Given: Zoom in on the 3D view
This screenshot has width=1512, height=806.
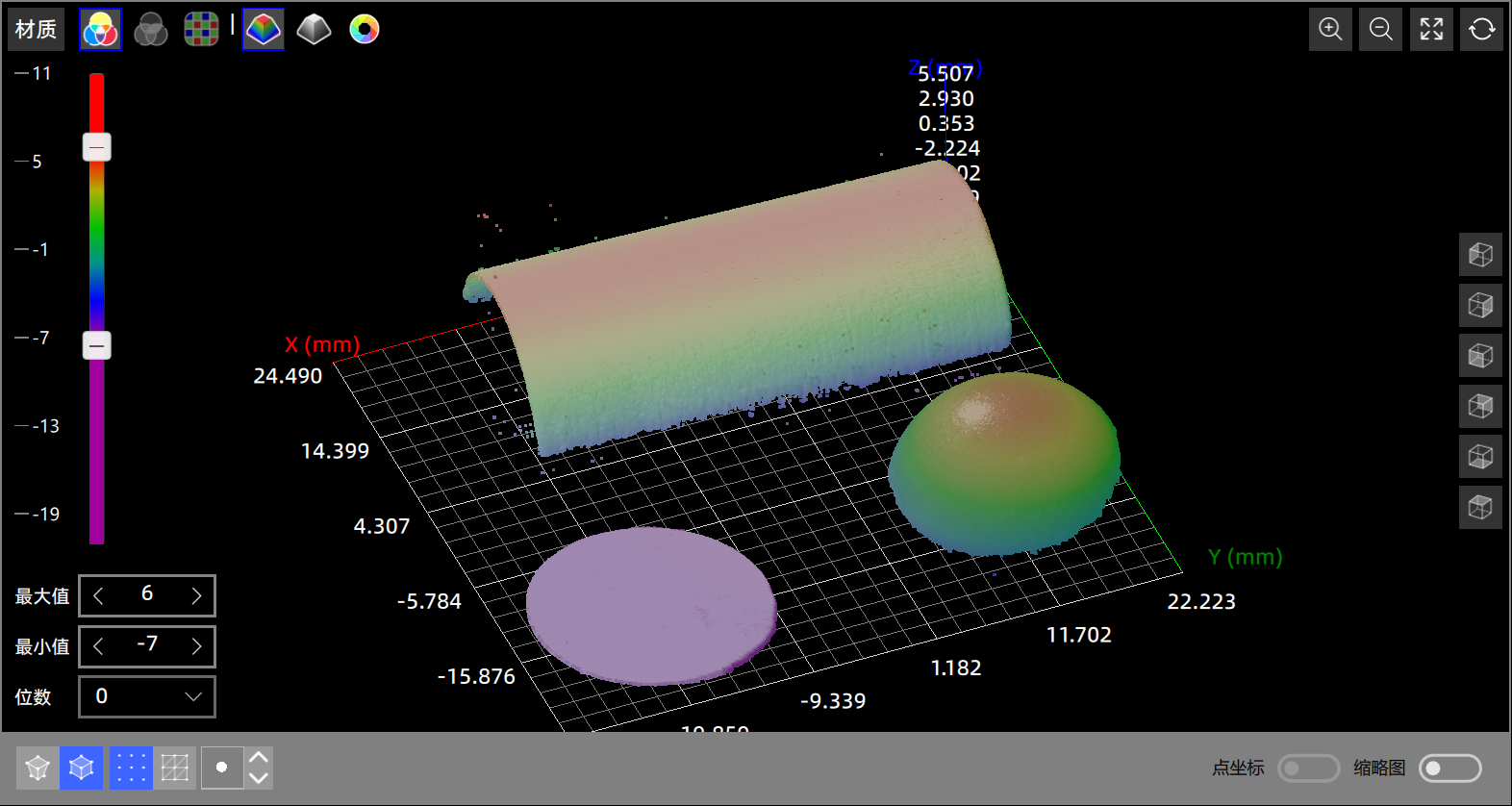Looking at the screenshot, I should (x=1330, y=30).
